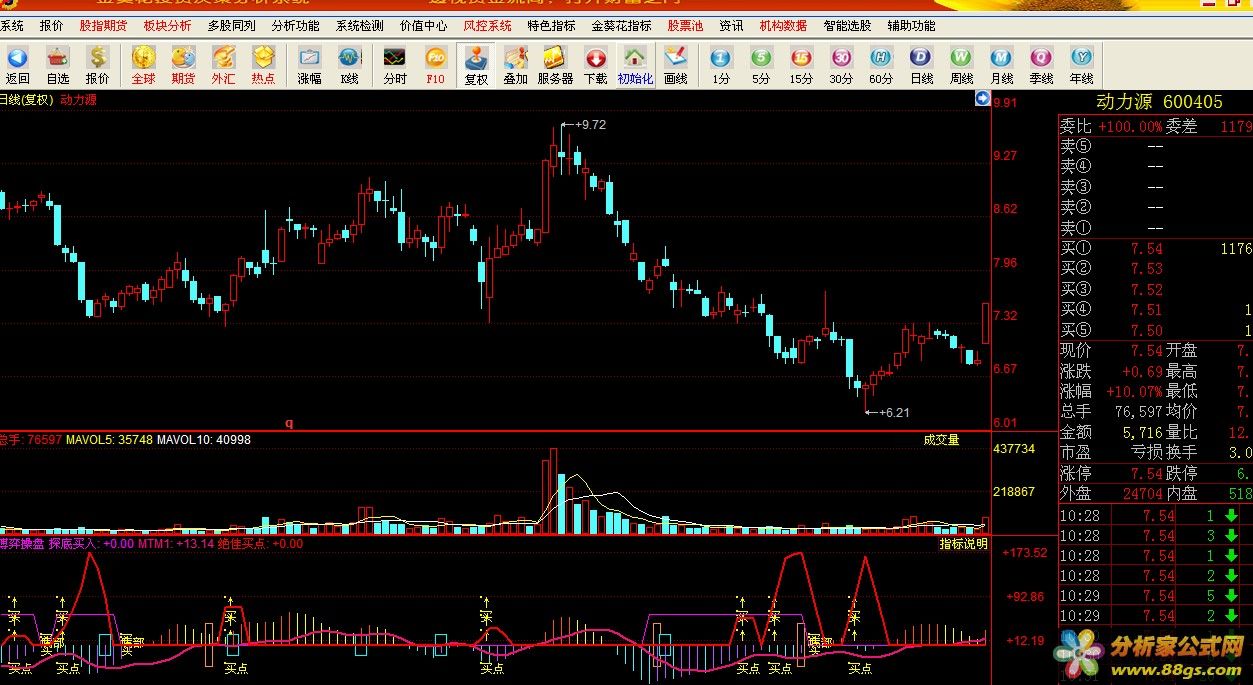The width and height of the screenshot is (1253, 685).
Task: Open the 机构数据 menu
Action: pyautogui.click(x=783, y=26)
